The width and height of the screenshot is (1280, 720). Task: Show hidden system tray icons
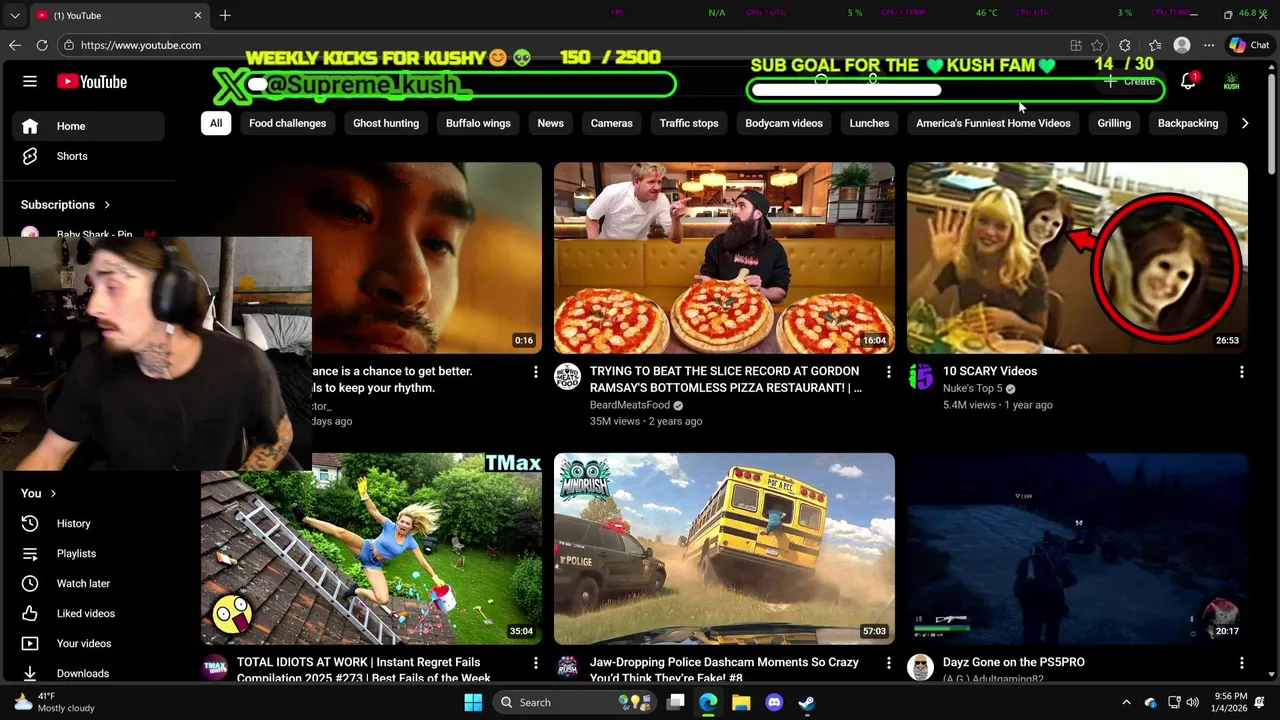(x=1126, y=702)
